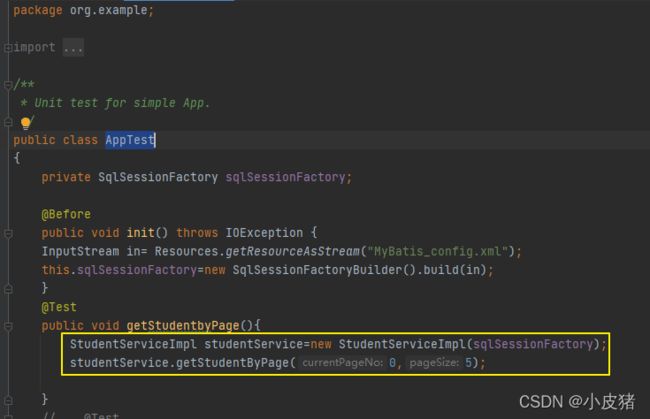Click the yellow lightbulb intention icon
This screenshot has width=650, height=419.
pyautogui.click(x=26, y=123)
